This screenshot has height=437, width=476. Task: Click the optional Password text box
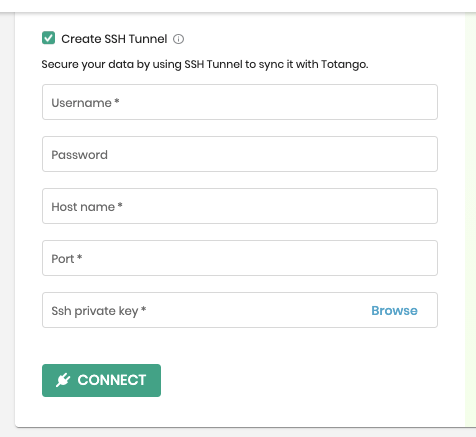tap(240, 154)
